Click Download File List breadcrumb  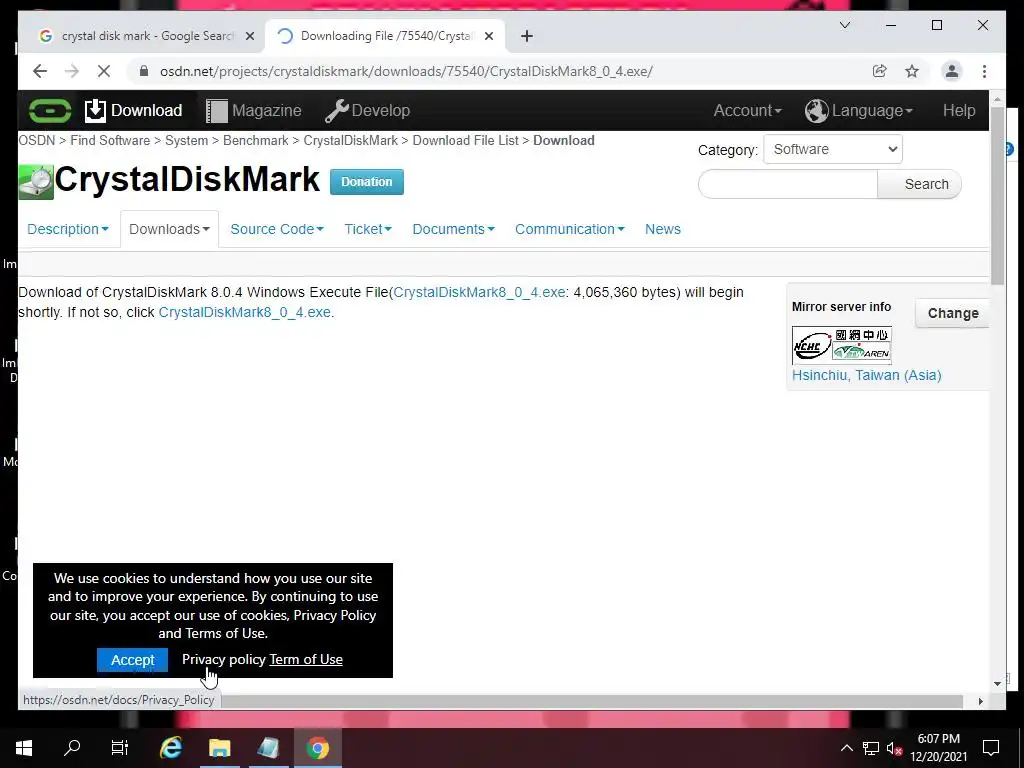(x=465, y=140)
